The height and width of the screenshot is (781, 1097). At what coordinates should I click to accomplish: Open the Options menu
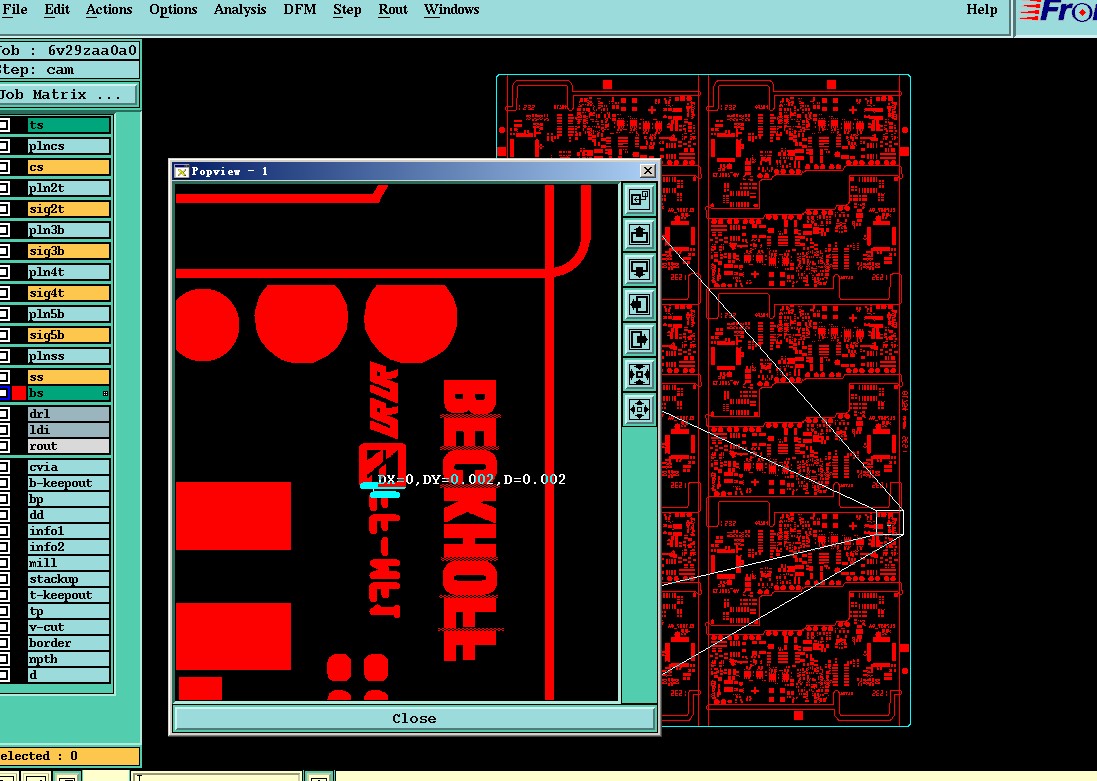coord(173,10)
